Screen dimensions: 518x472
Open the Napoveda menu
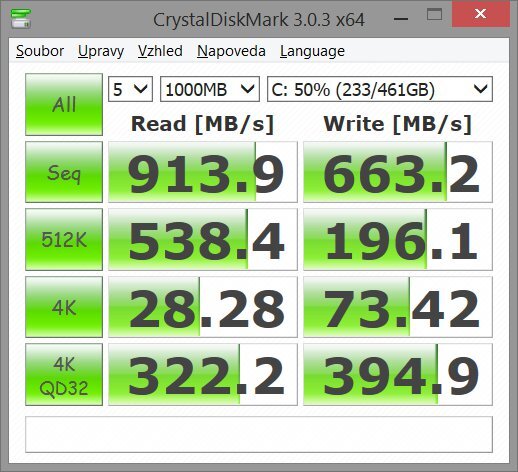pyautogui.click(x=231, y=51)
